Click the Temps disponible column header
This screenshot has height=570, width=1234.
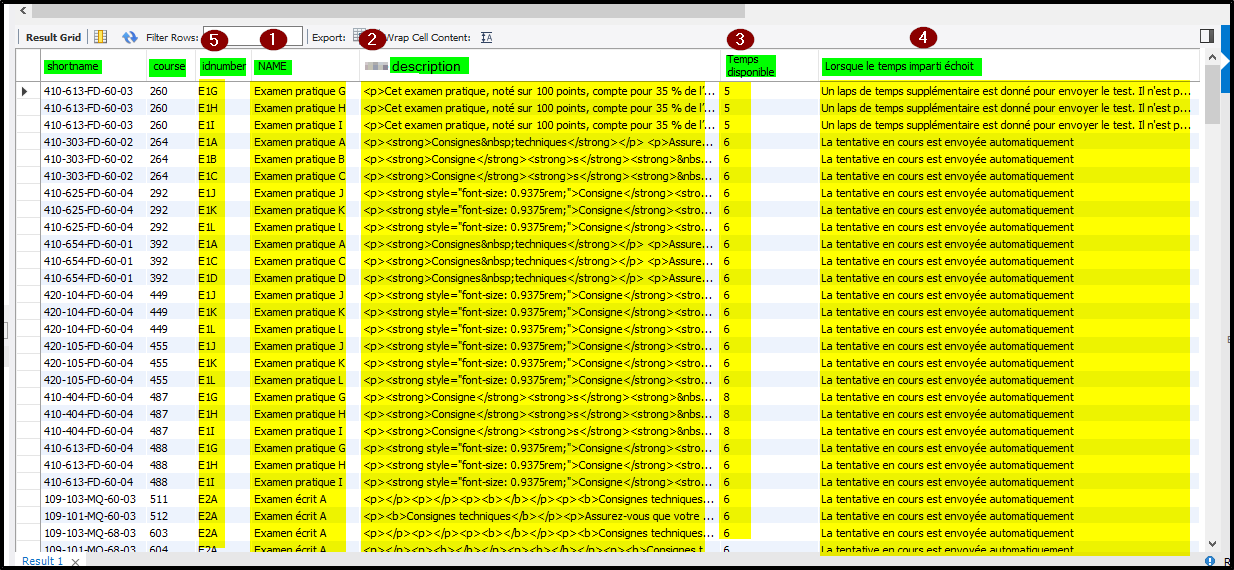(x=750, y=66)
